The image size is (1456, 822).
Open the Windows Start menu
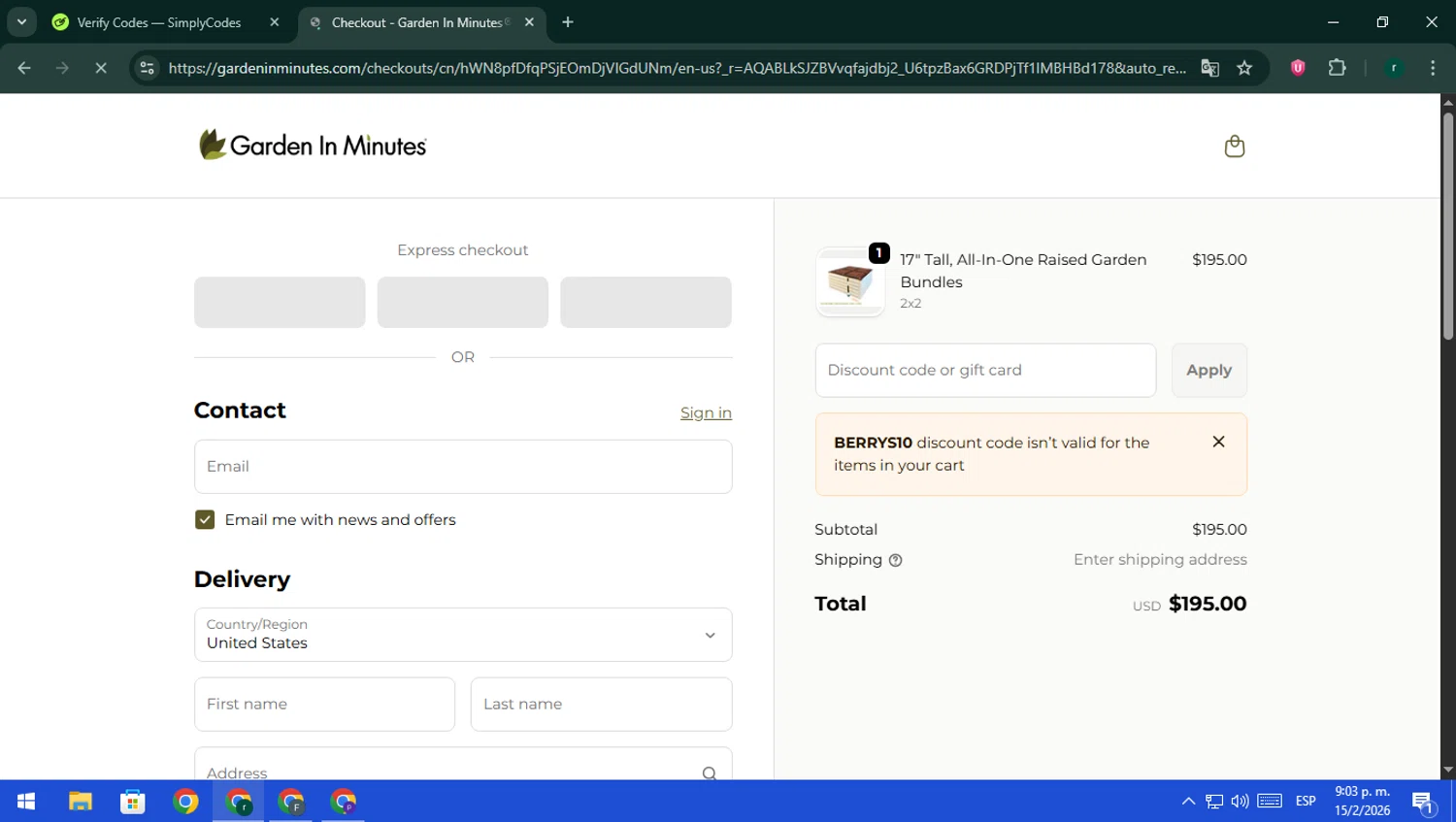pos(26,802)
